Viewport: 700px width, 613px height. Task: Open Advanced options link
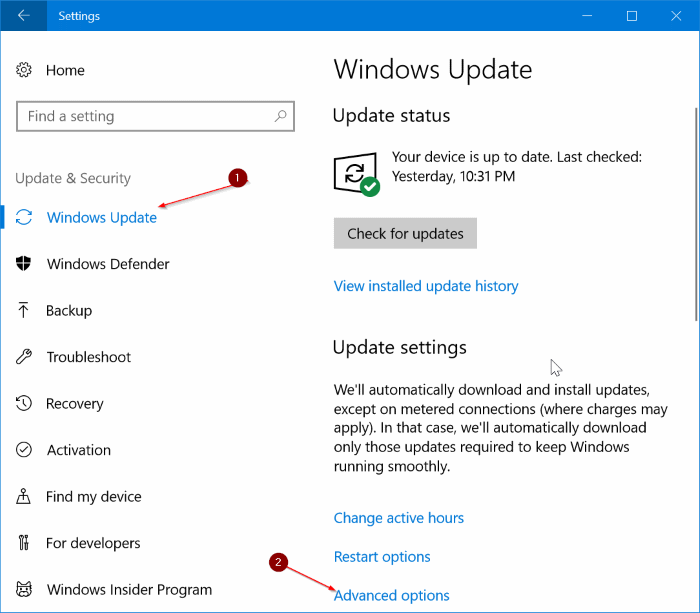(x=392, y=596)
